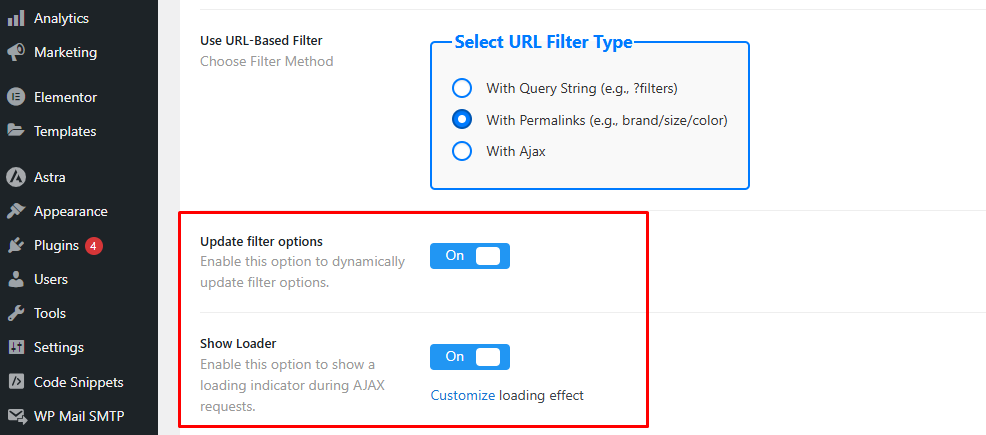Click the Templates folder icon
Screen dimensions: 986x435
pos(16,131)
